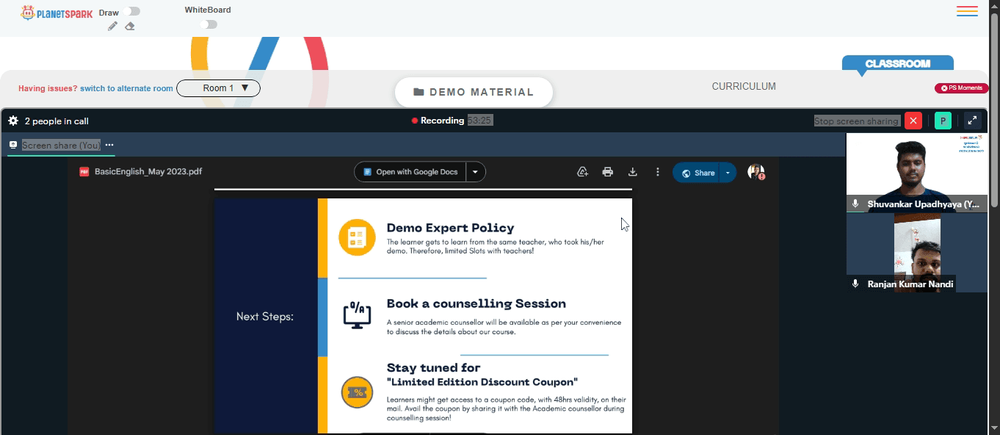Download the PDF file

click(x=633, y=172)
